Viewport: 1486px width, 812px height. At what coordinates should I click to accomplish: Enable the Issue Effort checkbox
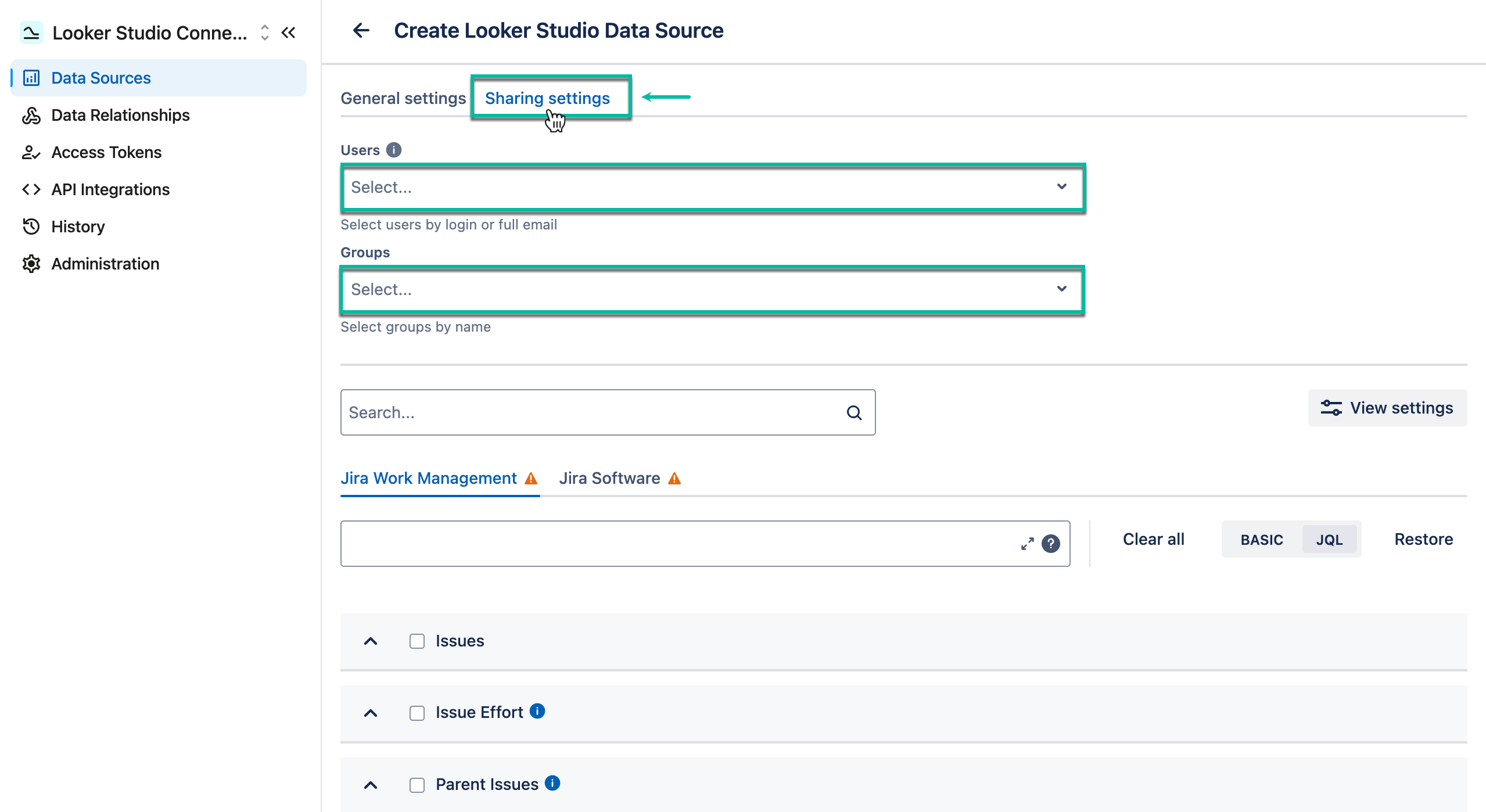[417, 713]
